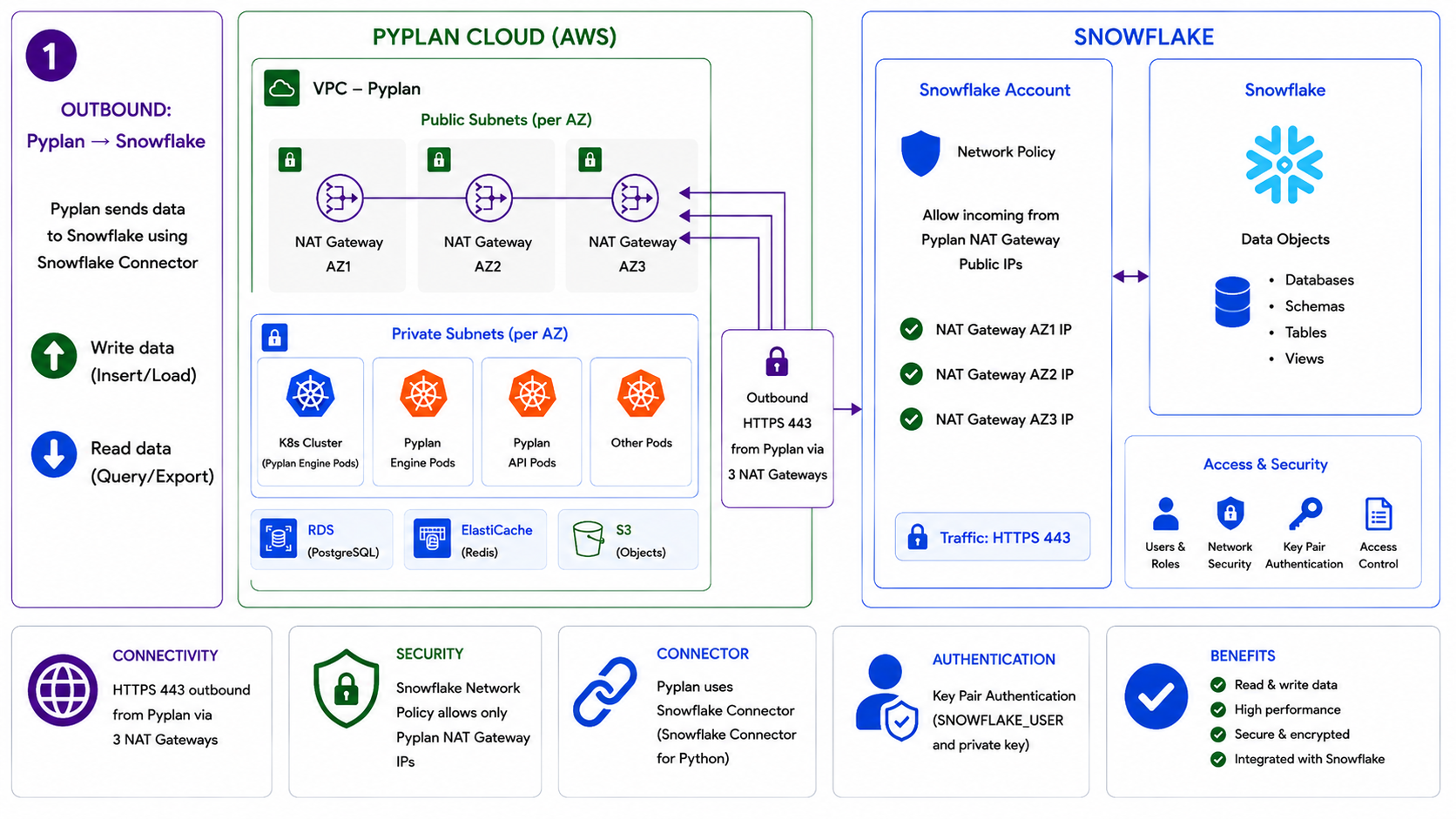The image size is (1456, 819).
Task: Click the Integrated with Snowflake checkmark
Action: pyautogui.click(x=1218, y=759)
